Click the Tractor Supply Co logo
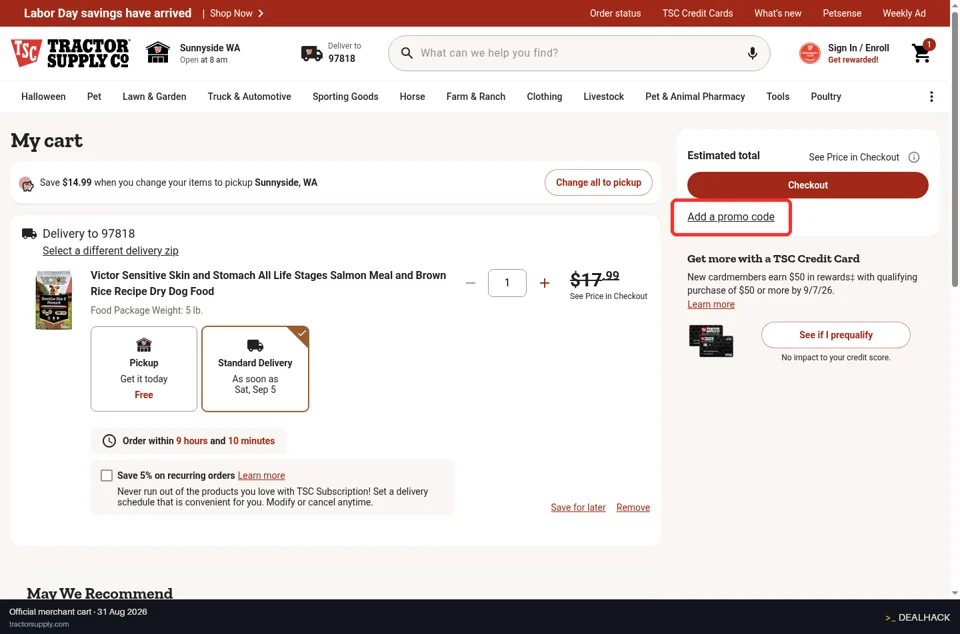 [x=70, y=53]
